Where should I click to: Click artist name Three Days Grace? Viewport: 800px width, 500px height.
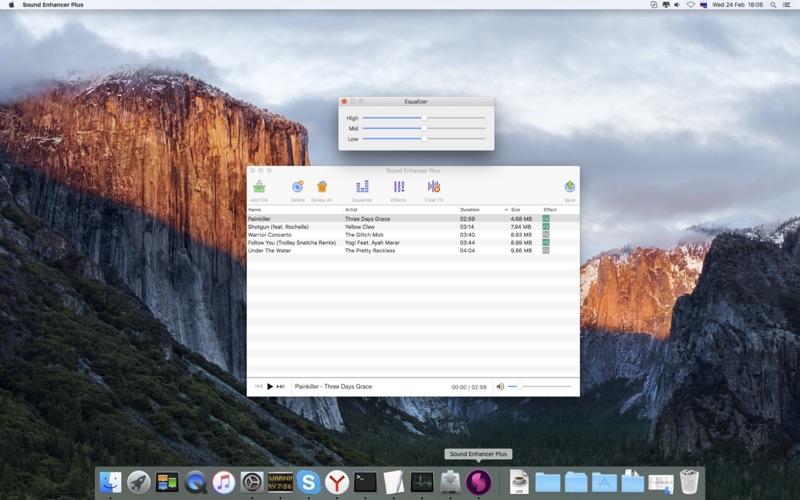tap(367, 219)
